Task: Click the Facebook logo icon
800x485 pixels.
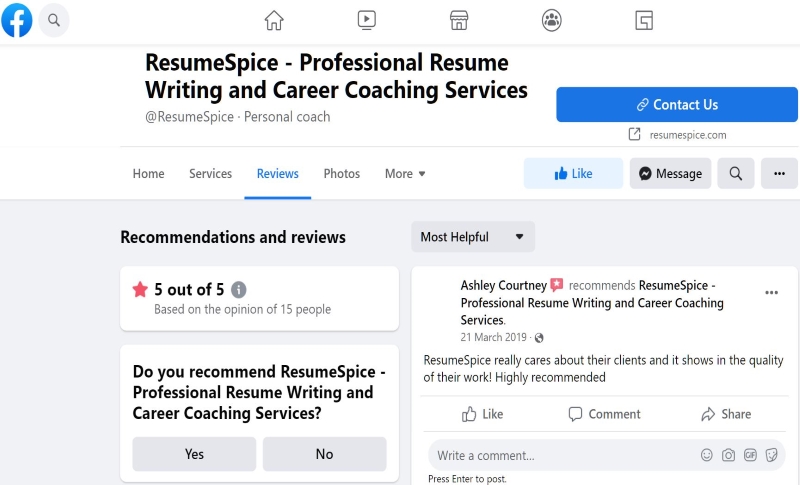Action: point(17,20)
